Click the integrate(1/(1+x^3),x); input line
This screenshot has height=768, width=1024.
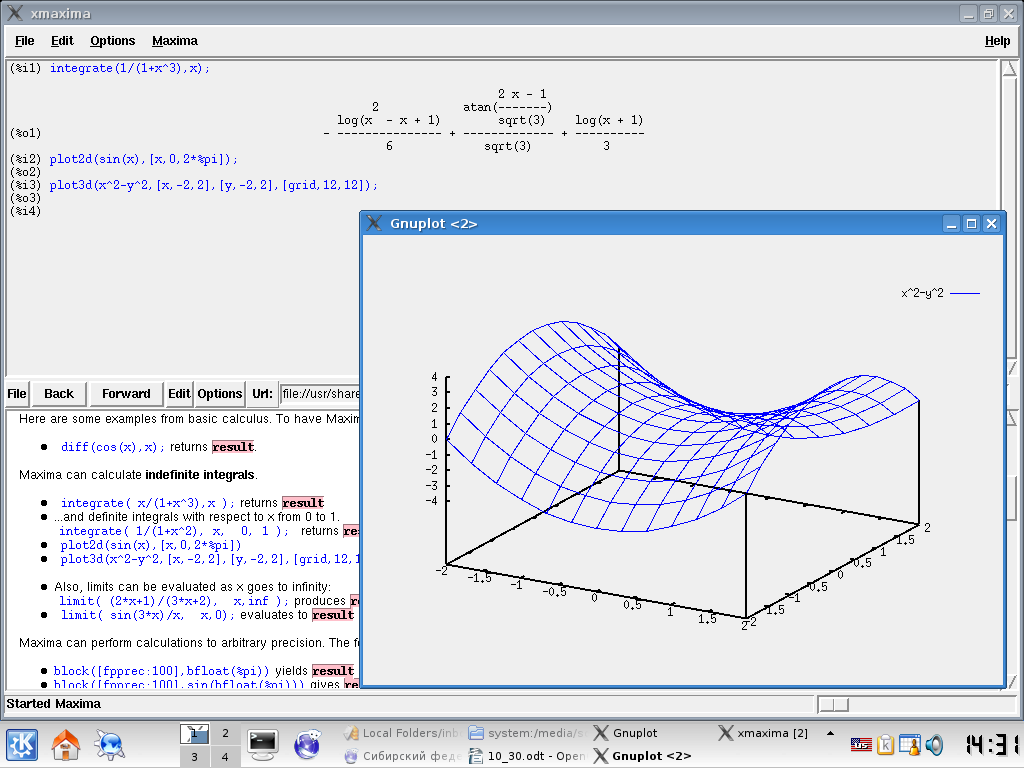(x=130, y=68)
